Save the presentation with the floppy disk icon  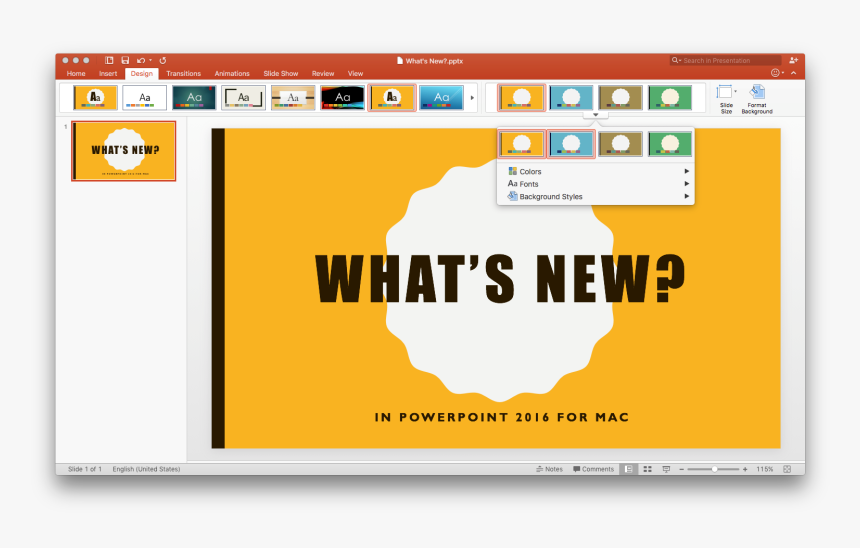click(125, 60)
